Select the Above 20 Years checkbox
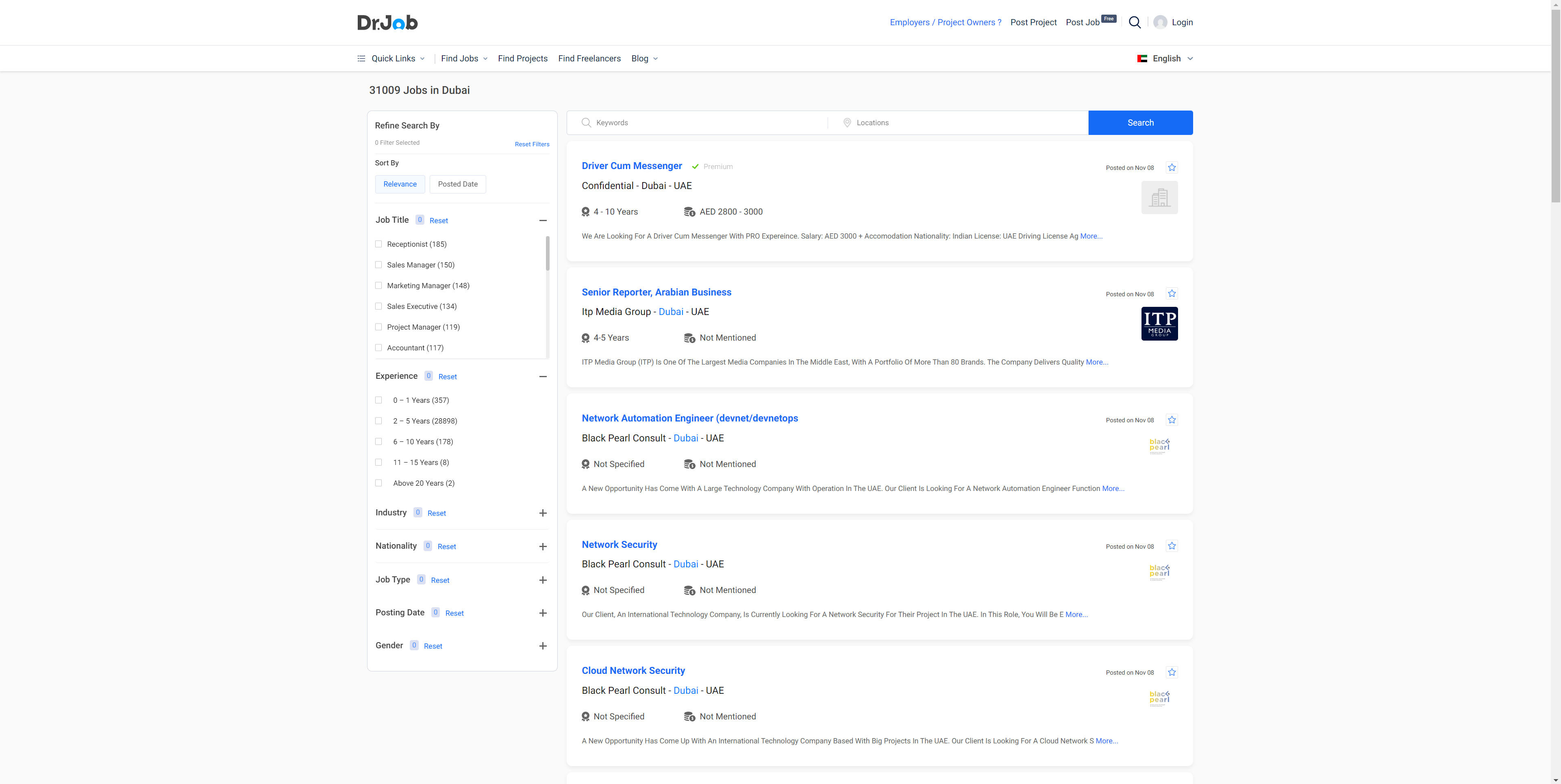The image size is (1561, 784). (x=378, y=483)
